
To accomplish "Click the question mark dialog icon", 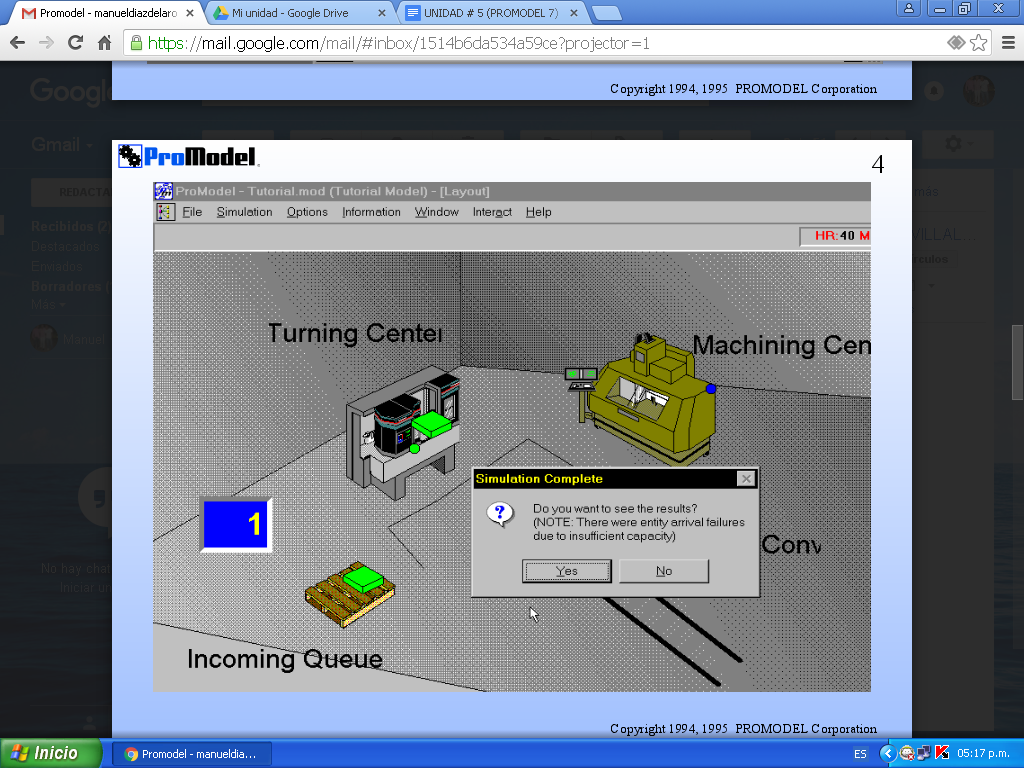I will pos(500,515).
